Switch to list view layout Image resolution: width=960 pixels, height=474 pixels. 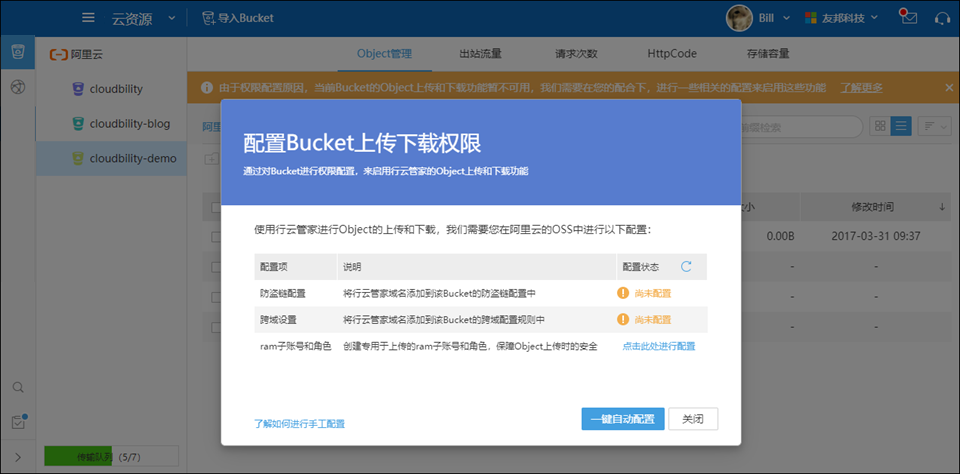pyautogui.click(x=901, y=126)
